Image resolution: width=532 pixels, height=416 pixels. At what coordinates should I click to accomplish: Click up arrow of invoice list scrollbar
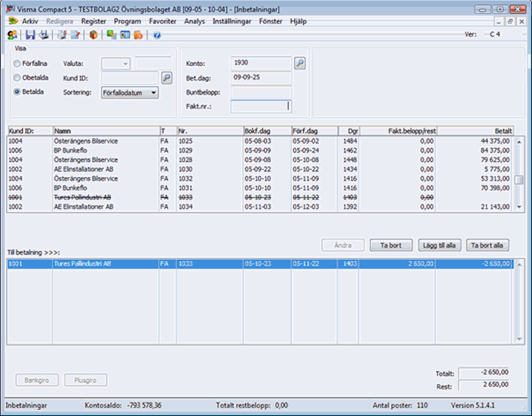(x=519, y=142)
